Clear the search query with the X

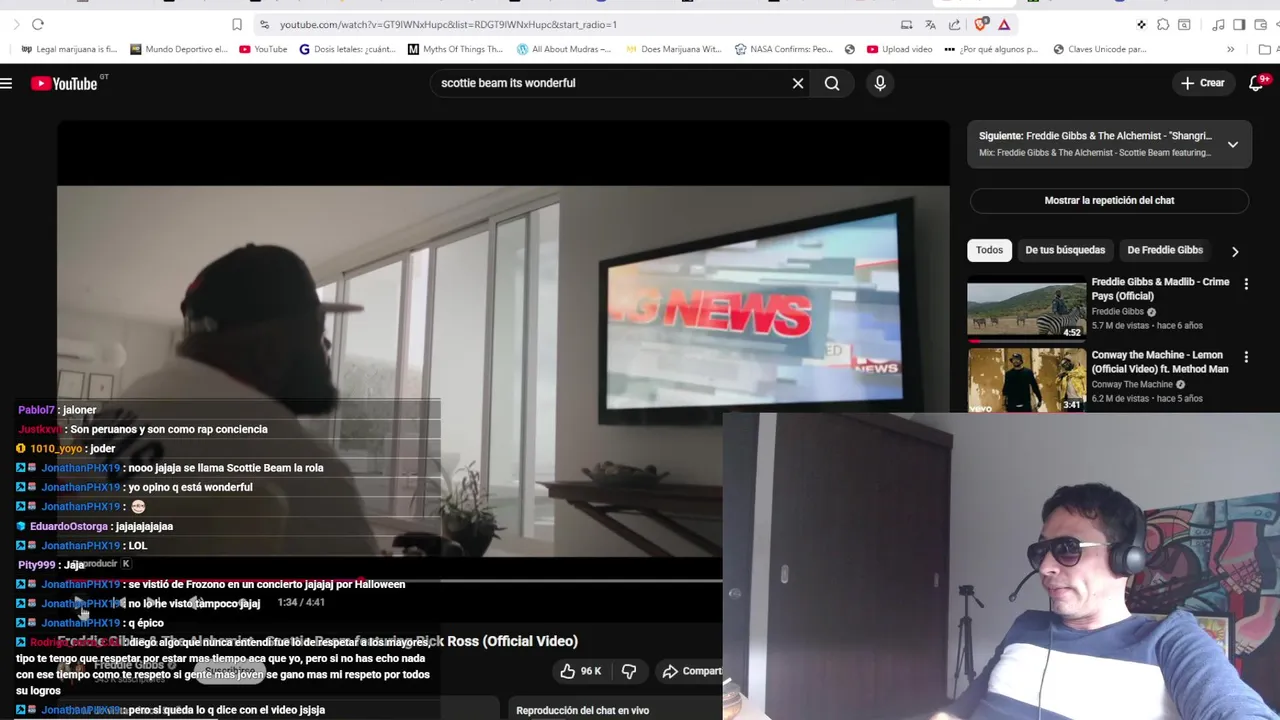(x=798, y=84)
